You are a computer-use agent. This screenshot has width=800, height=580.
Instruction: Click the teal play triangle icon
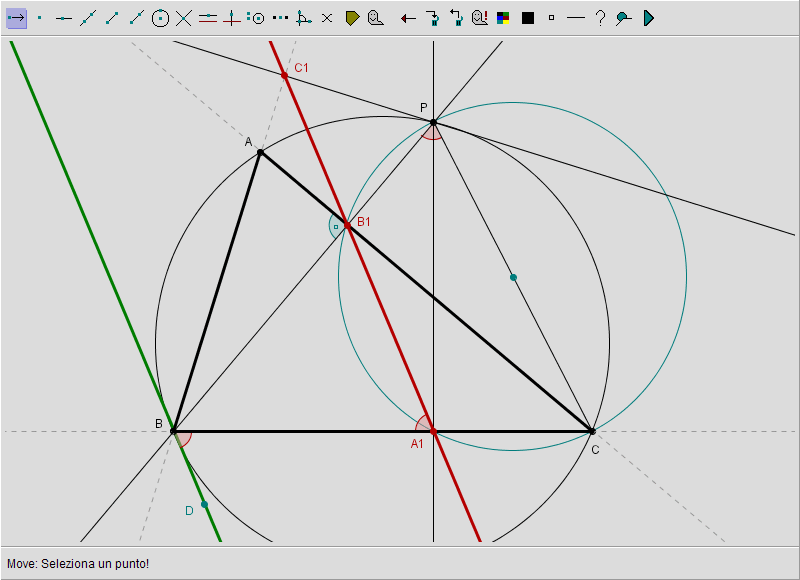648,18
